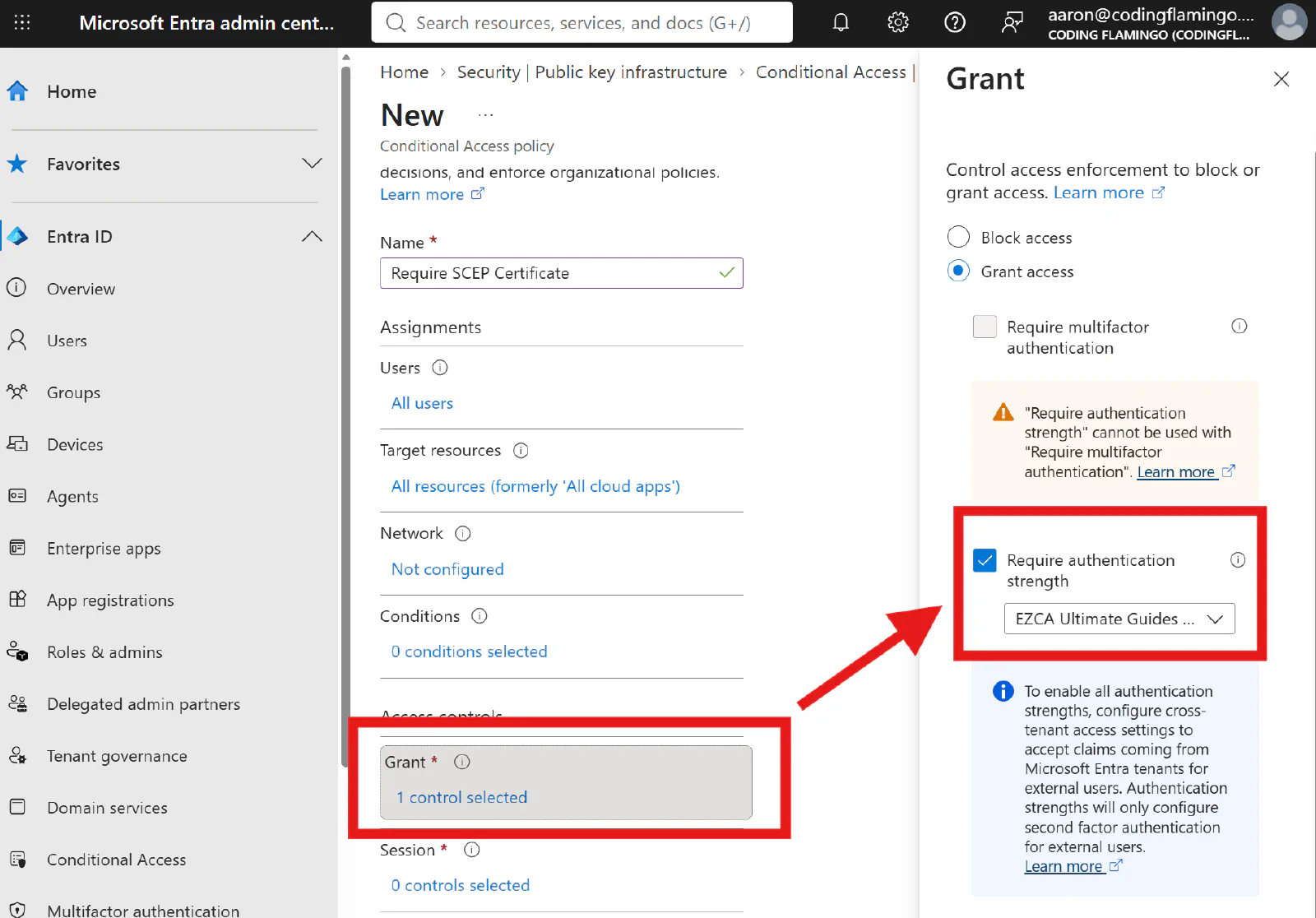1316x918 pixels.
Task: Open the All resources target link
Action: [535, 486]
